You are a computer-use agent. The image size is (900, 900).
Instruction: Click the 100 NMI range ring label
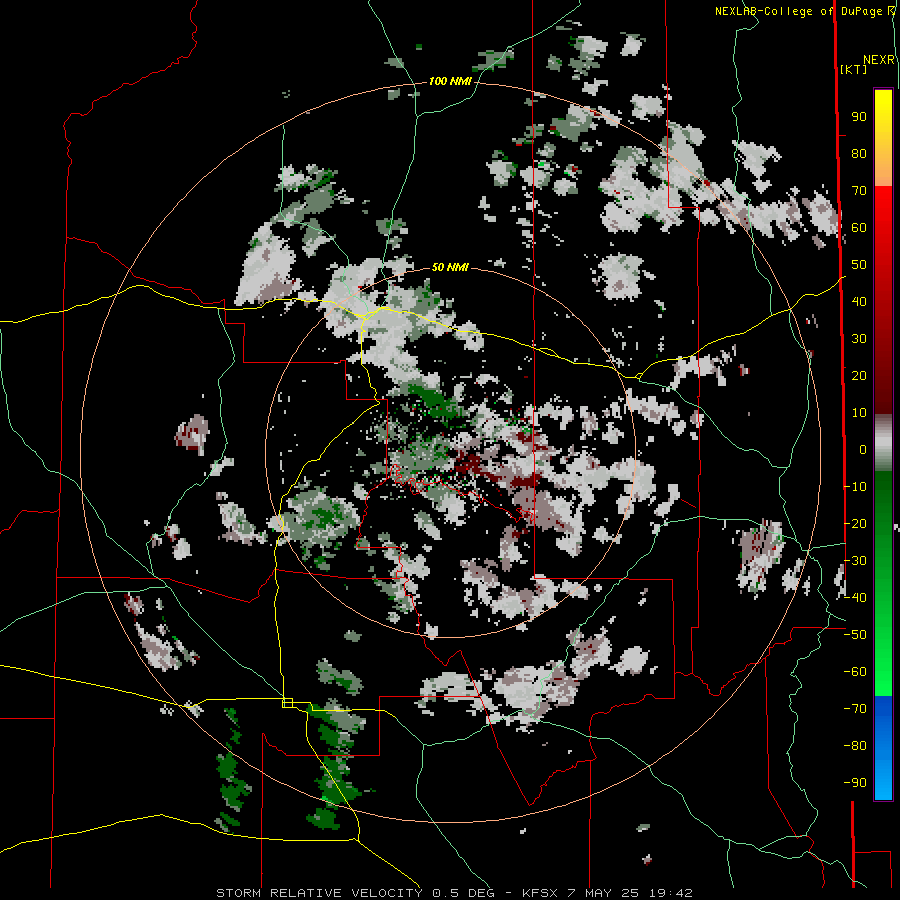click(x=450, y=82)
